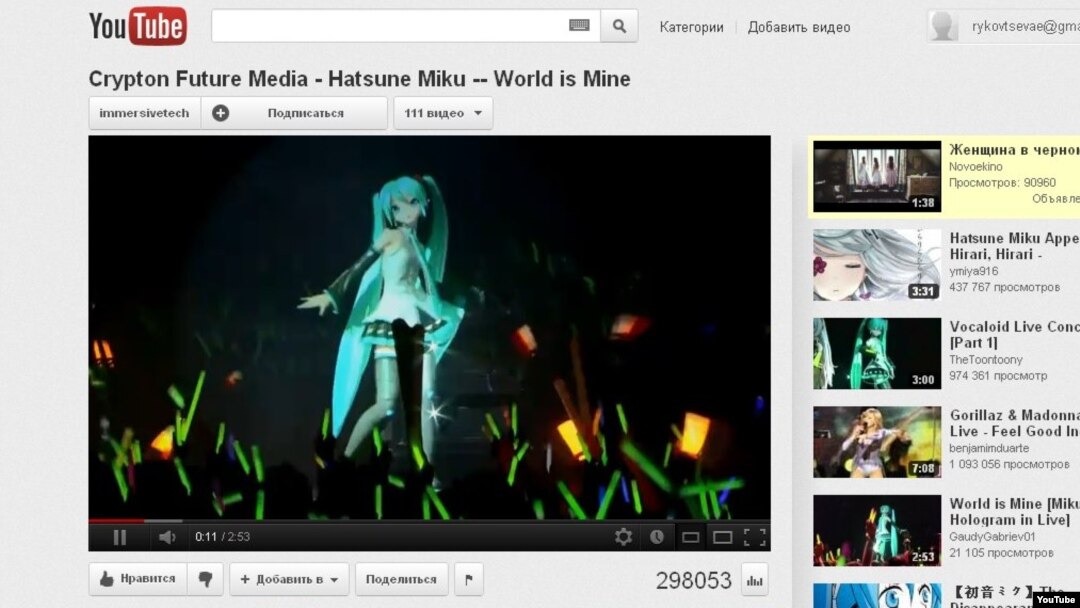Show video statistics chart
This screenshot has height=608, width=1080.
[755, 580]
